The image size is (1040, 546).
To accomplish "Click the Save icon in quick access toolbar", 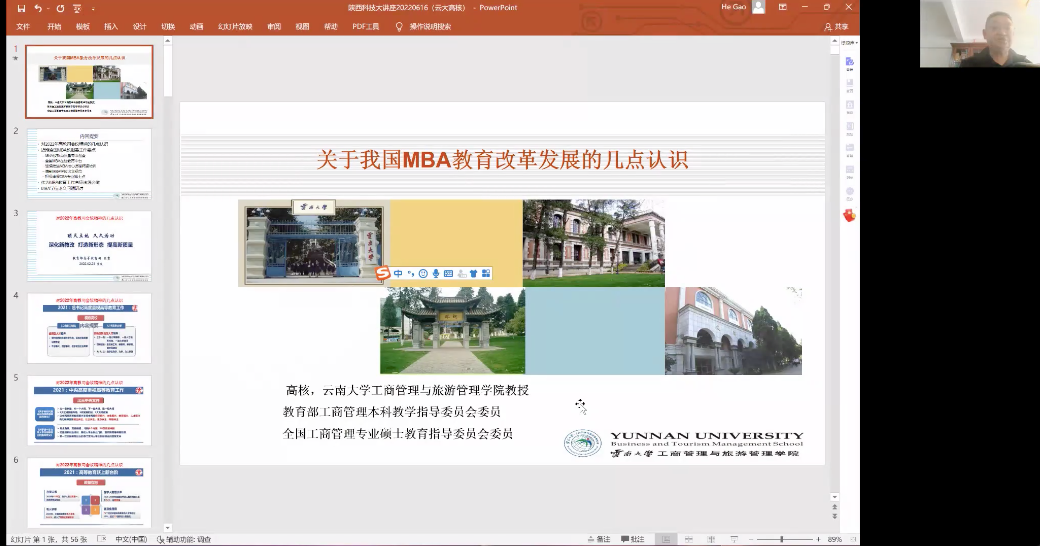I will point(22,8).
